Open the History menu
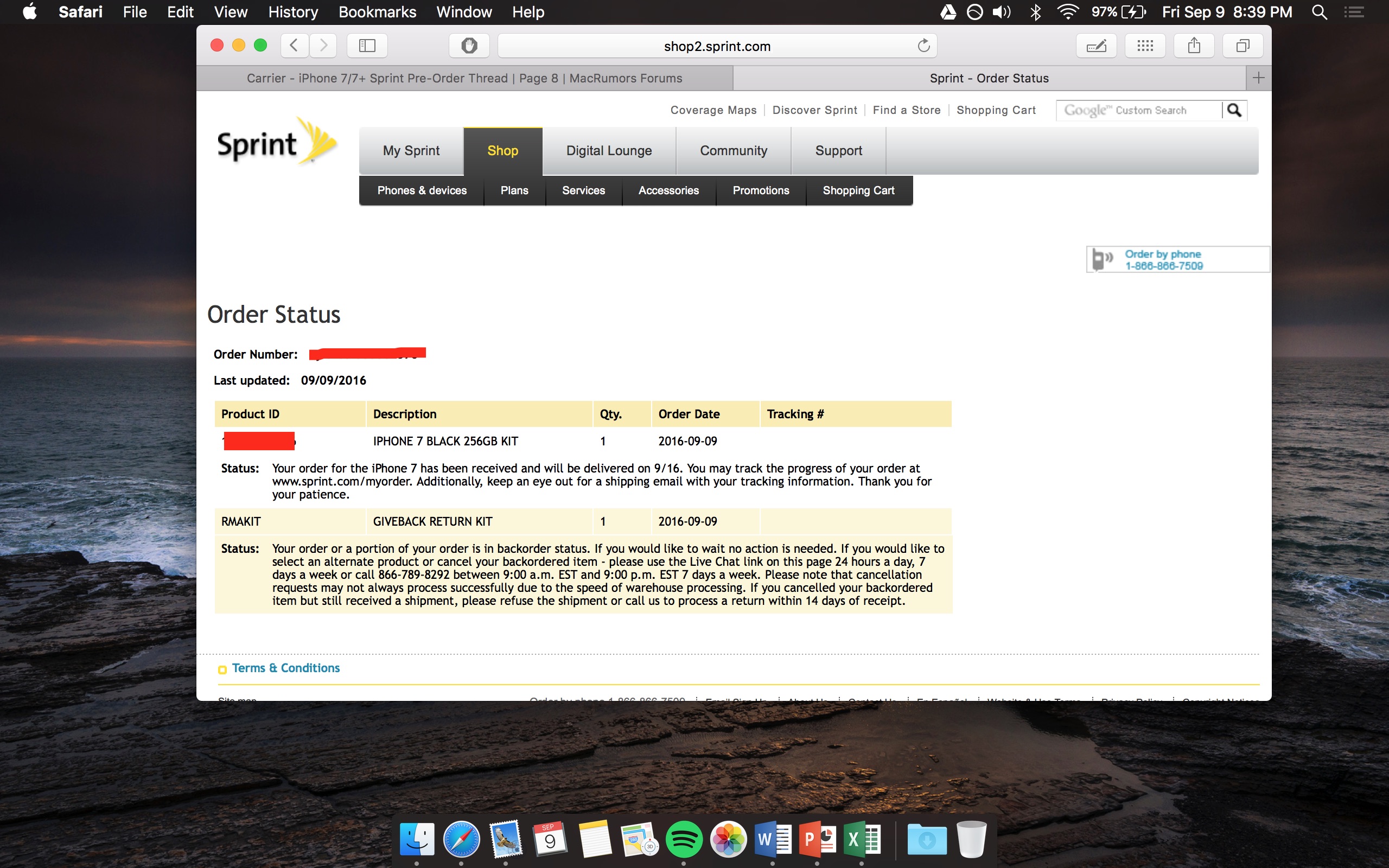This screenshot has height=868, width=1389. [293, 12]
